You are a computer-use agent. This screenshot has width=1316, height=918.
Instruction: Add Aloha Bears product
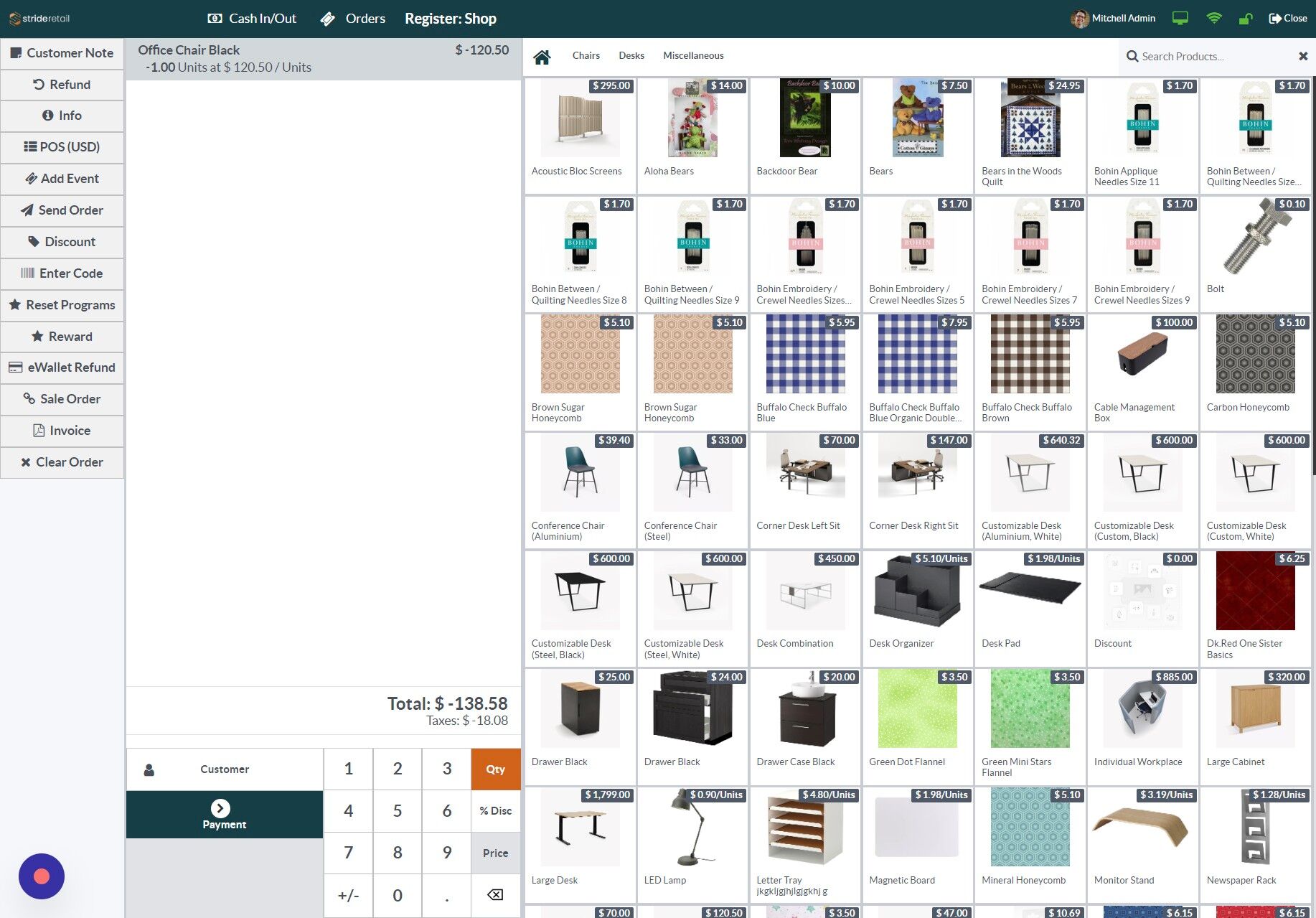click(693, 136)
